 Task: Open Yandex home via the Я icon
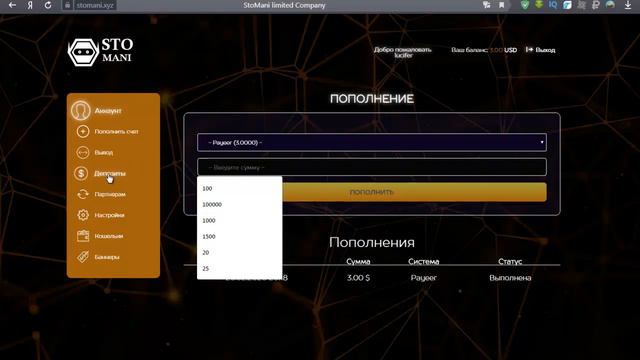click(x=30, y=5)
